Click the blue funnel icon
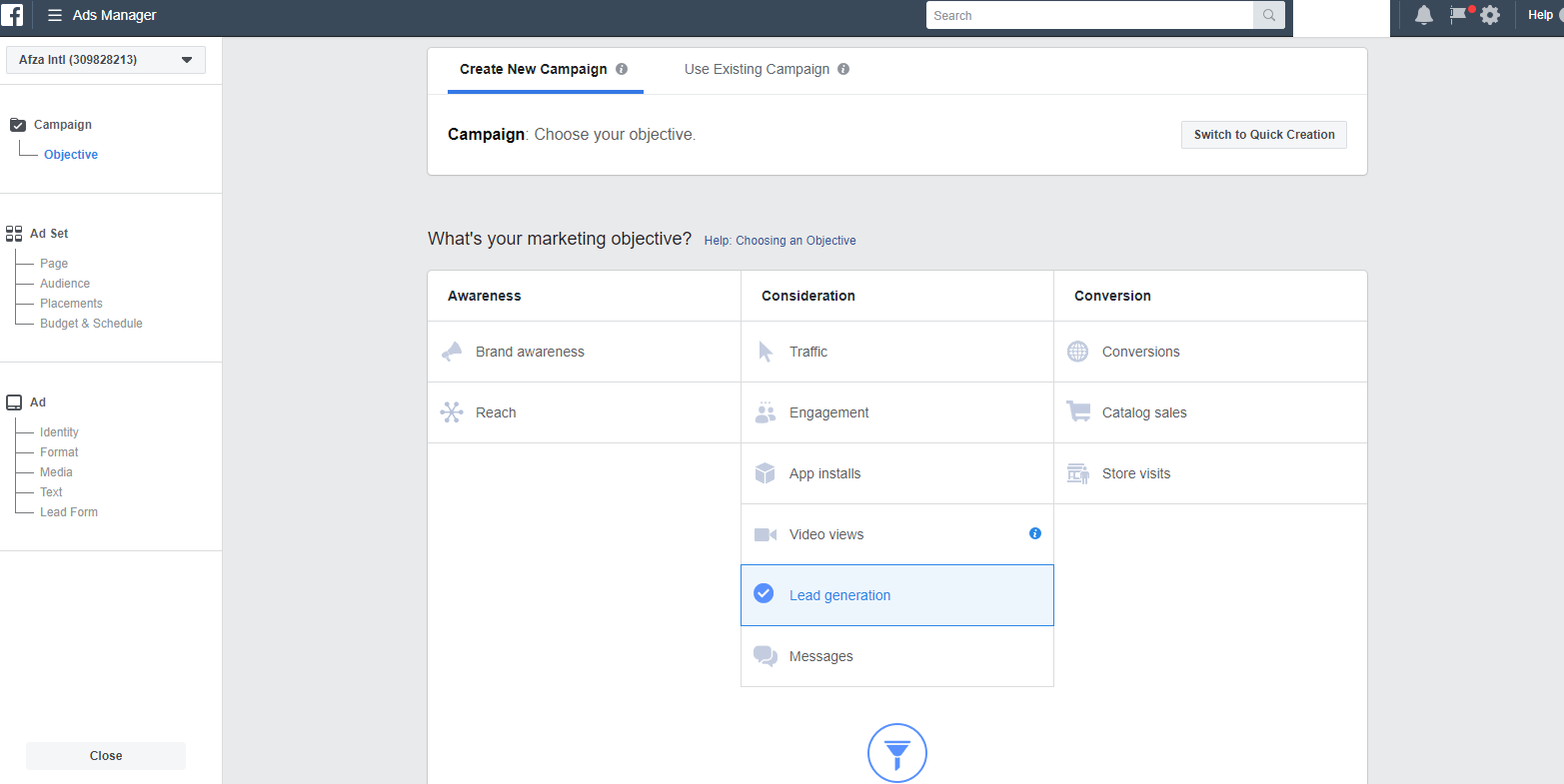The image size is (1564, 784). pos(897,753)
